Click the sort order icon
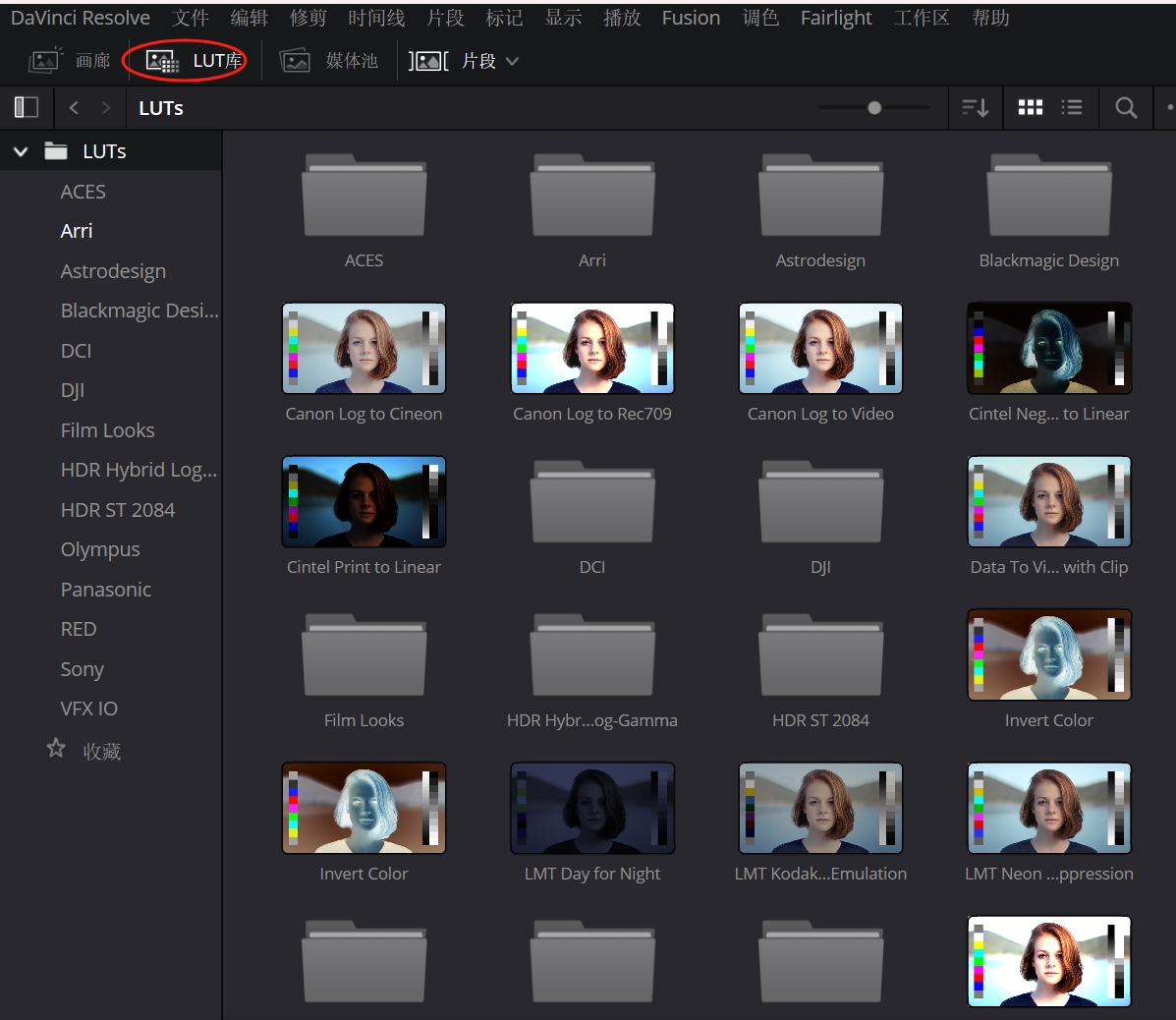Image resolution: width=1176 pixels, height=1020 pixels. click(x=975, y=108)
